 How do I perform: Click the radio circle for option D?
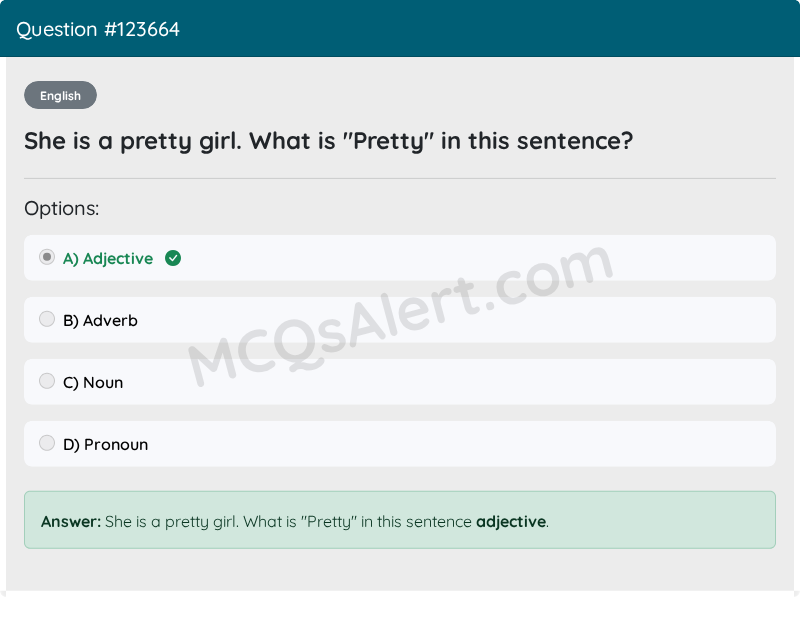coord(46,442)
